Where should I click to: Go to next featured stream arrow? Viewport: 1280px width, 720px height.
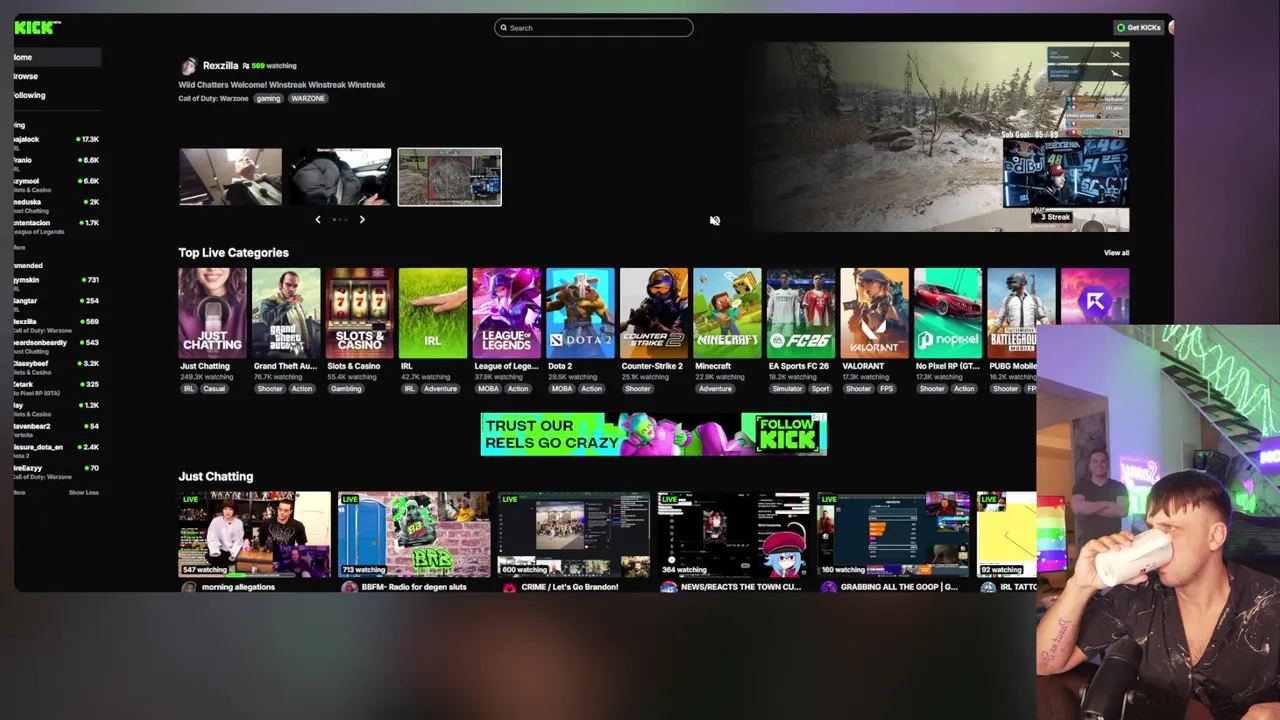(x=362, y=219)
